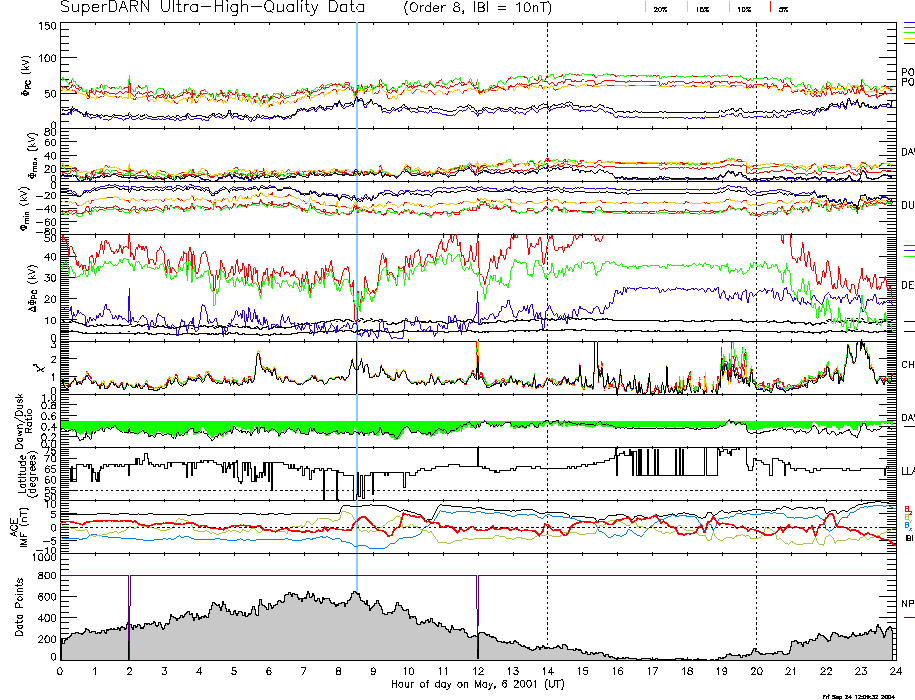
Task: Click the light-blue vertical cursor line
Action: point(357,300)
